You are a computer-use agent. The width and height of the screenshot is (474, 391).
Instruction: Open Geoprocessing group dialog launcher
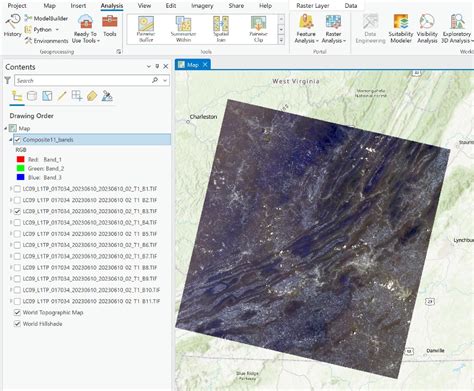point(119,52)
